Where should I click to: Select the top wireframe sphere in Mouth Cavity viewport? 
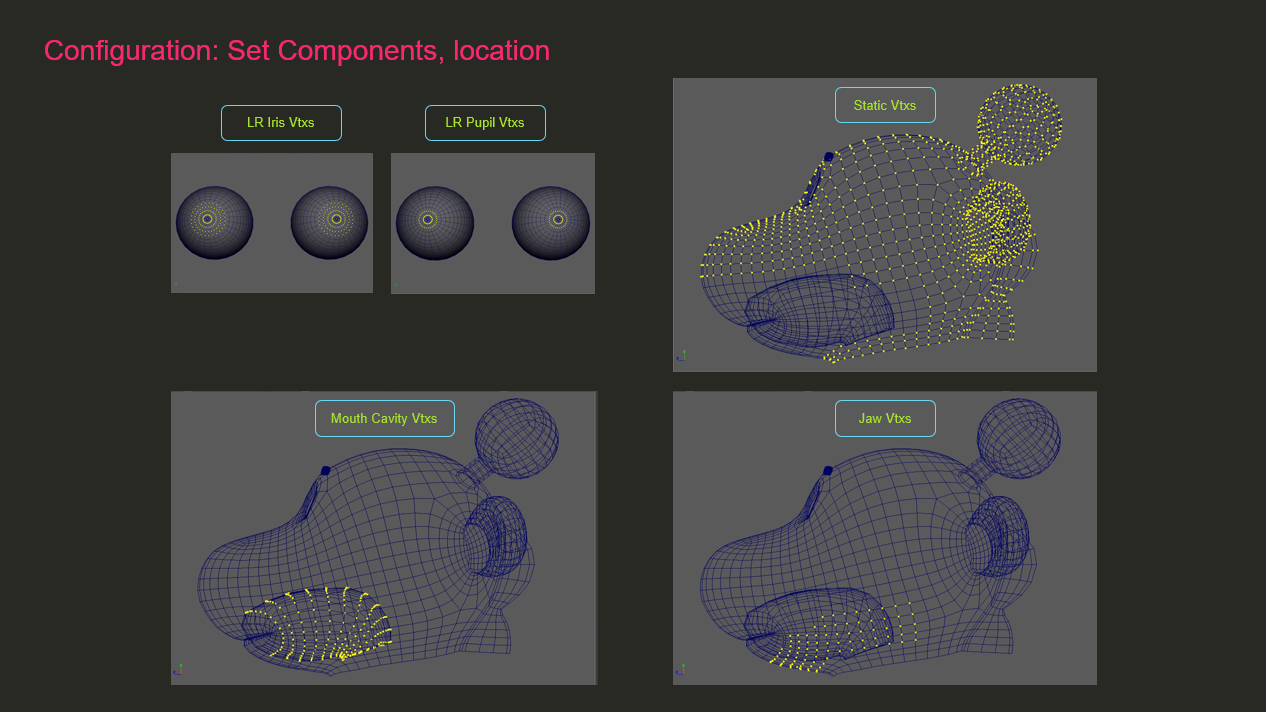coord(516,438)
